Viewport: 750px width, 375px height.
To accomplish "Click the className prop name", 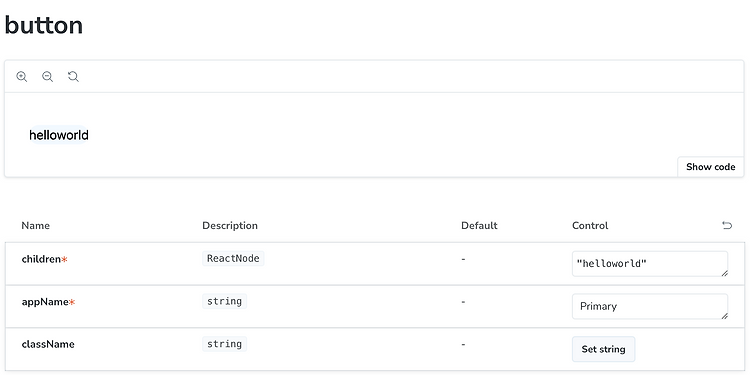I will [x=48, y=344].
